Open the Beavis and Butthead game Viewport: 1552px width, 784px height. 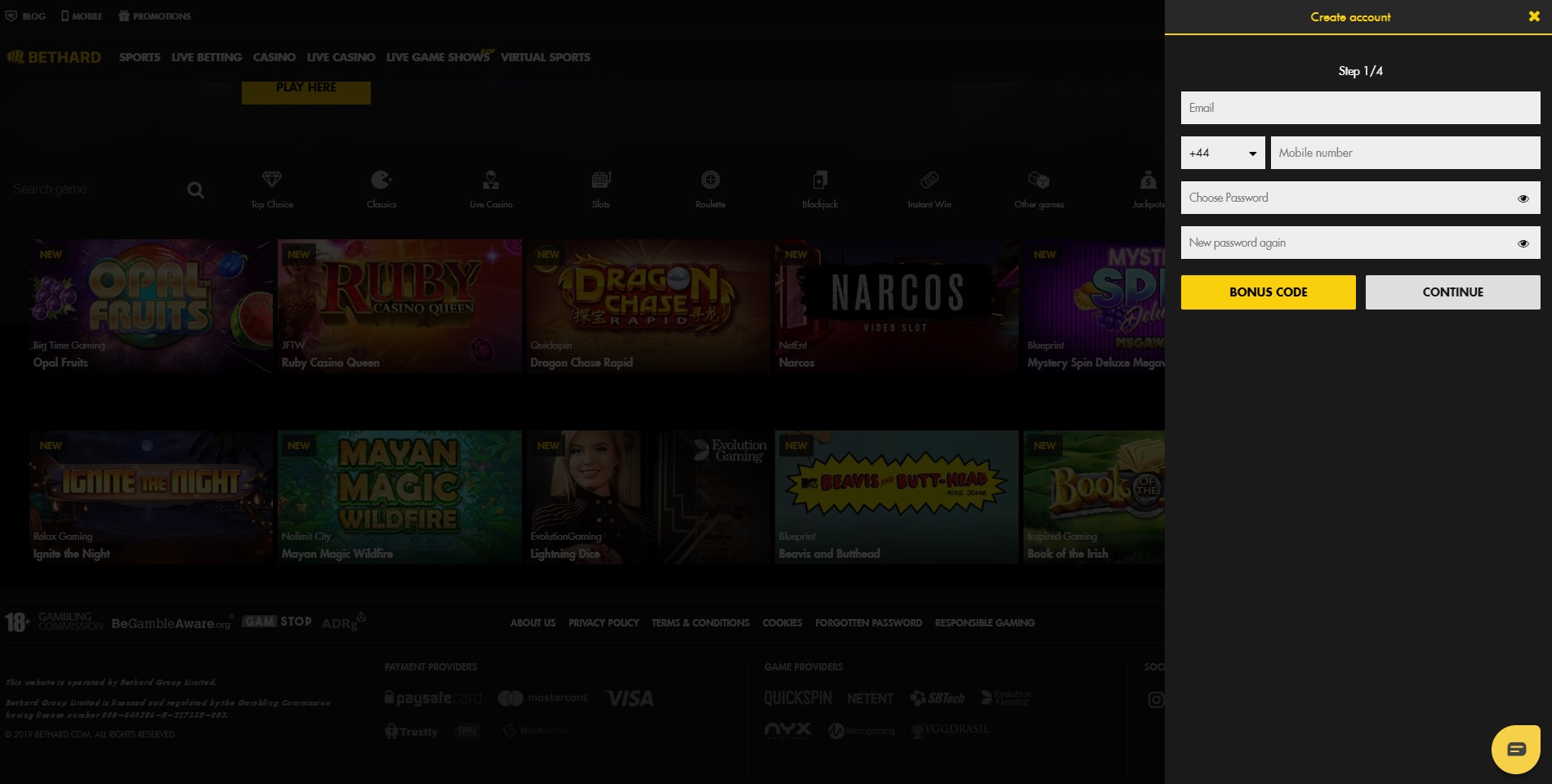coord(897,497)
